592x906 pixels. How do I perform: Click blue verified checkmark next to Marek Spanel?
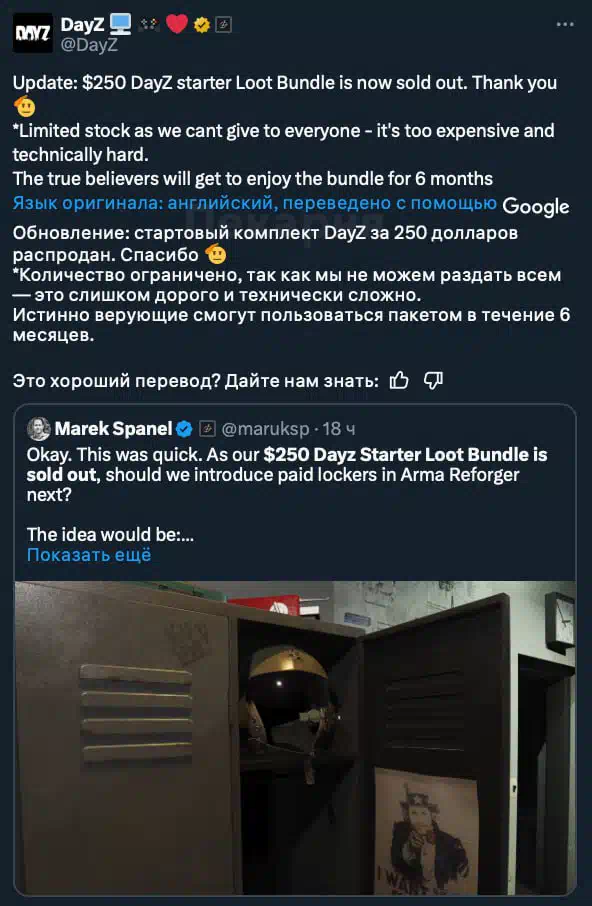(x=184, y=429)
